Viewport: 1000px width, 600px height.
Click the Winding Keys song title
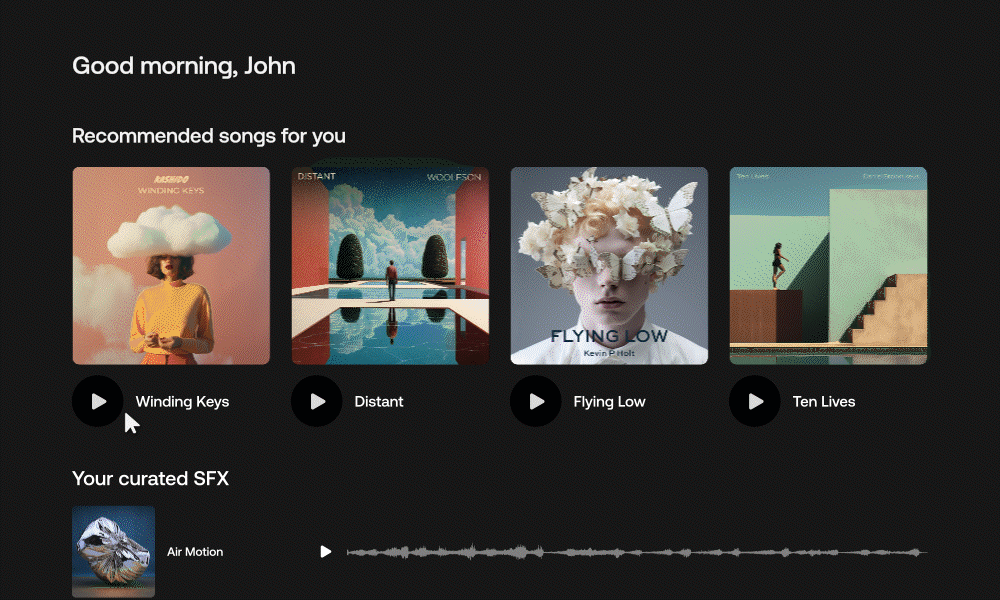[182, 402]
